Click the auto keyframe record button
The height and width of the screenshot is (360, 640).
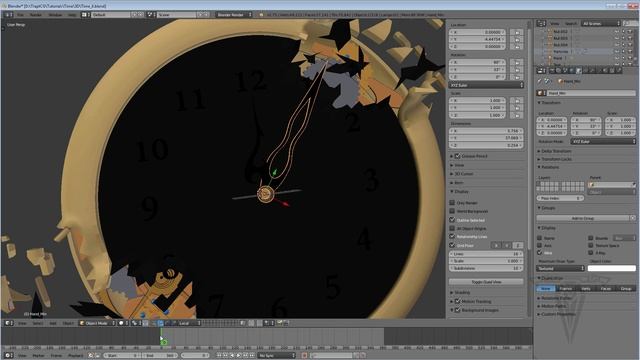[304, 356]
